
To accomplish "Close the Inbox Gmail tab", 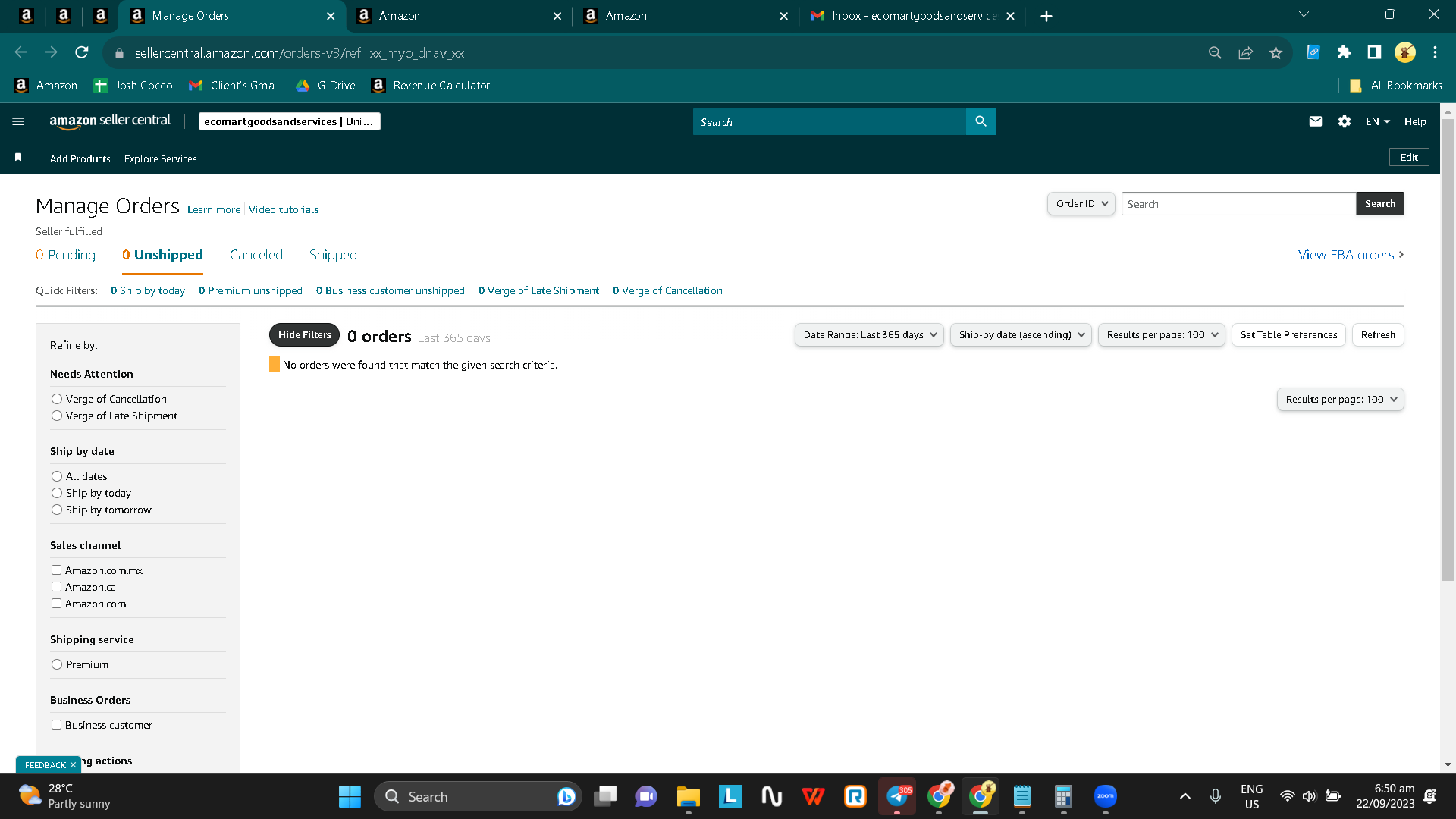I will coord(1010,16).
